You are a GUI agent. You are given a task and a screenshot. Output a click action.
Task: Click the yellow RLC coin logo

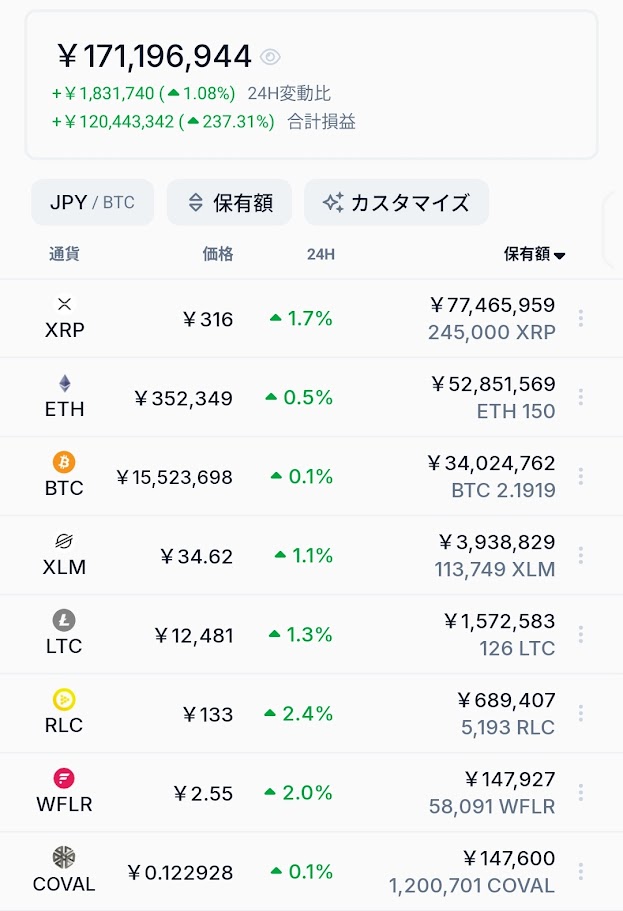(x=64, y=700)
